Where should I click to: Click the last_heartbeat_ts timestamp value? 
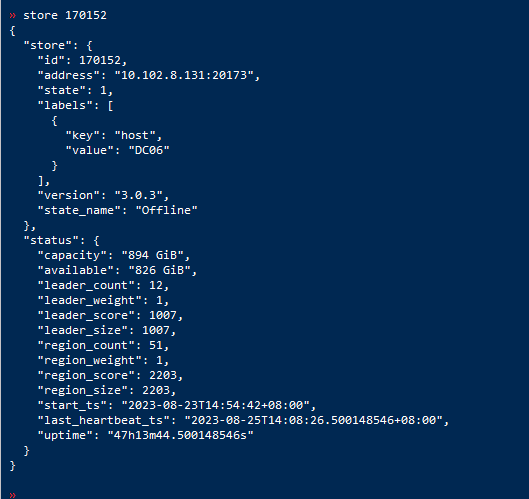(x=313, y=420)
